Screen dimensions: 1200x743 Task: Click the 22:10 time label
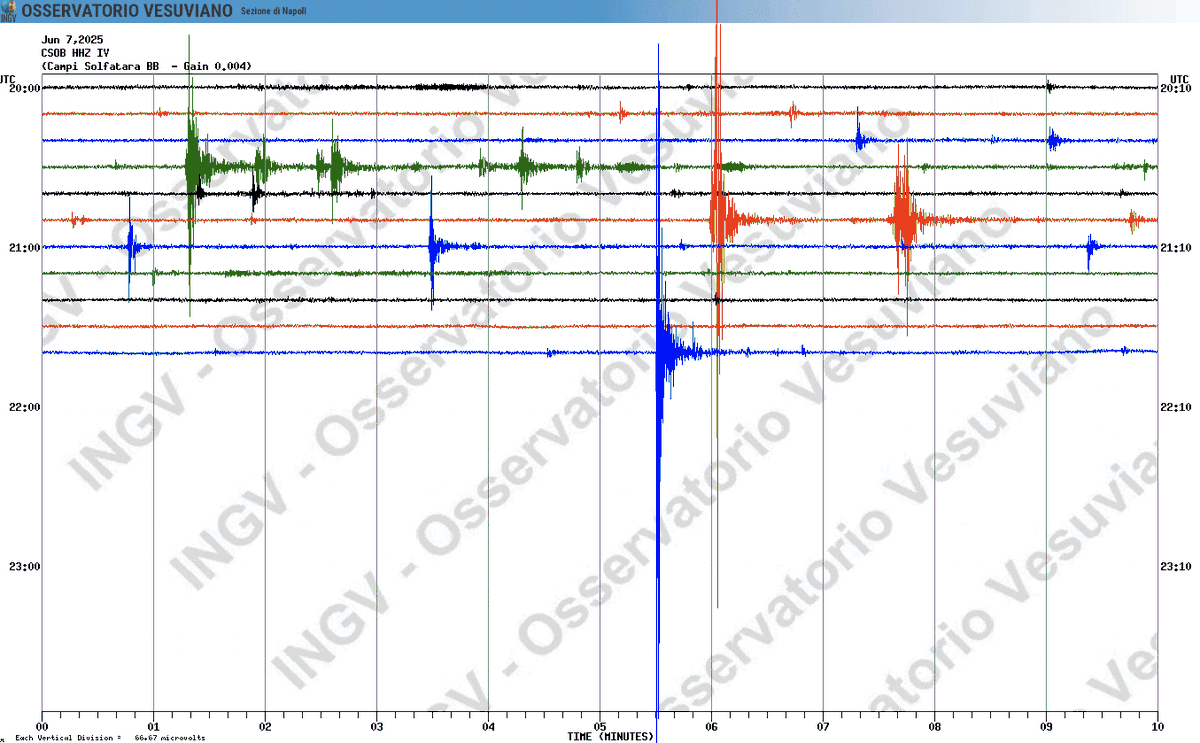pos(1177,407)
